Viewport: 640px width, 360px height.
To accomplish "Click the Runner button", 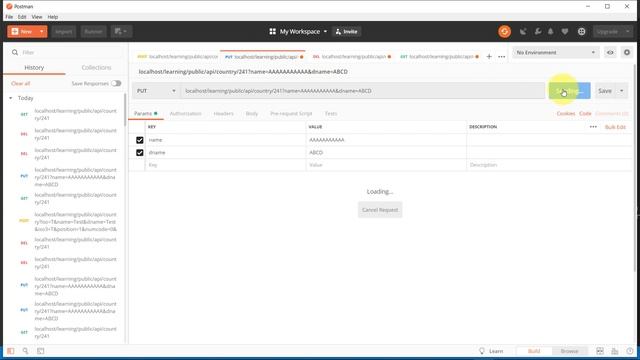I will click(x=93, y=31).
